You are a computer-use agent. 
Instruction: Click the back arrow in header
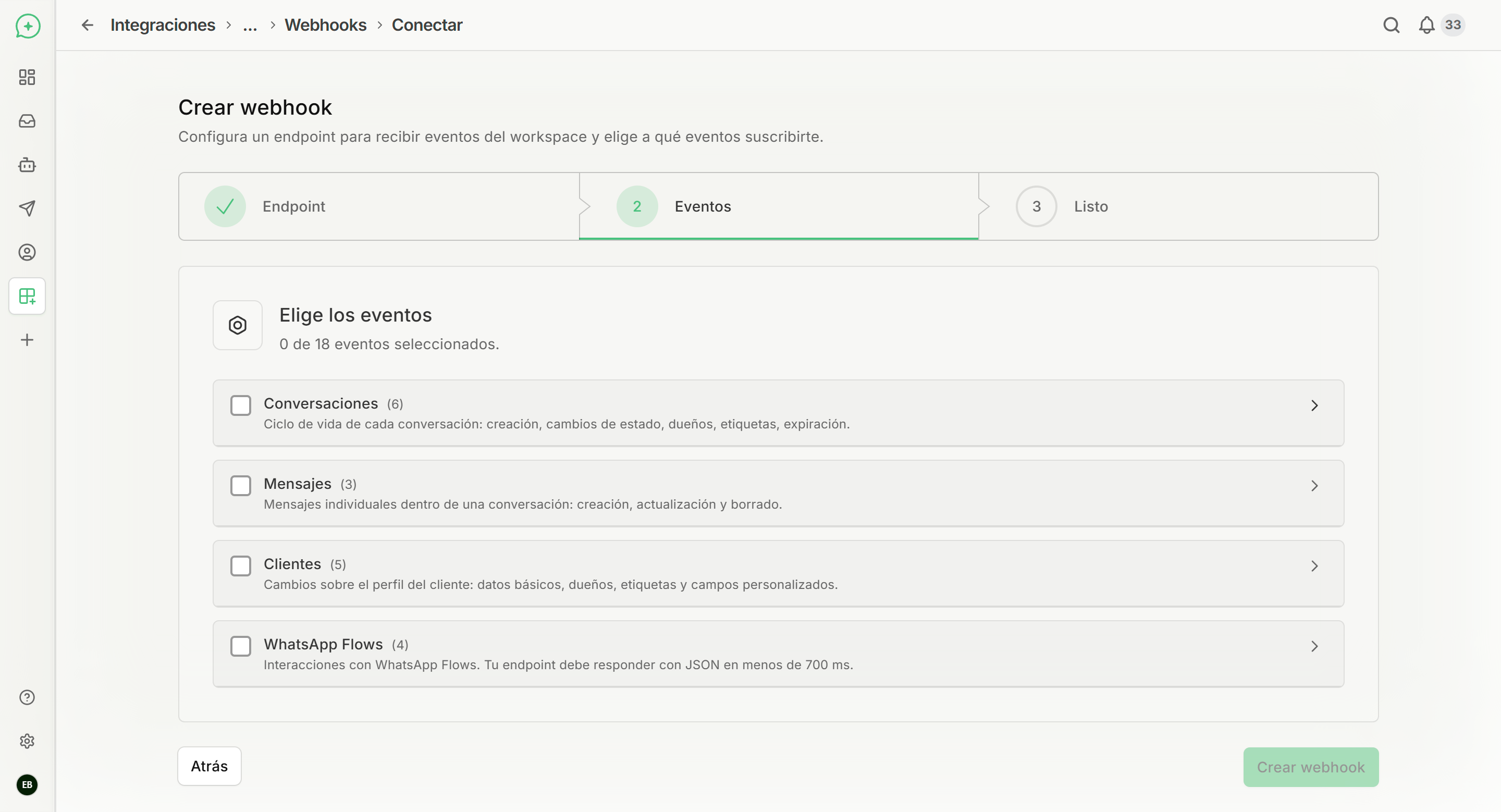[x=88, y=25]
